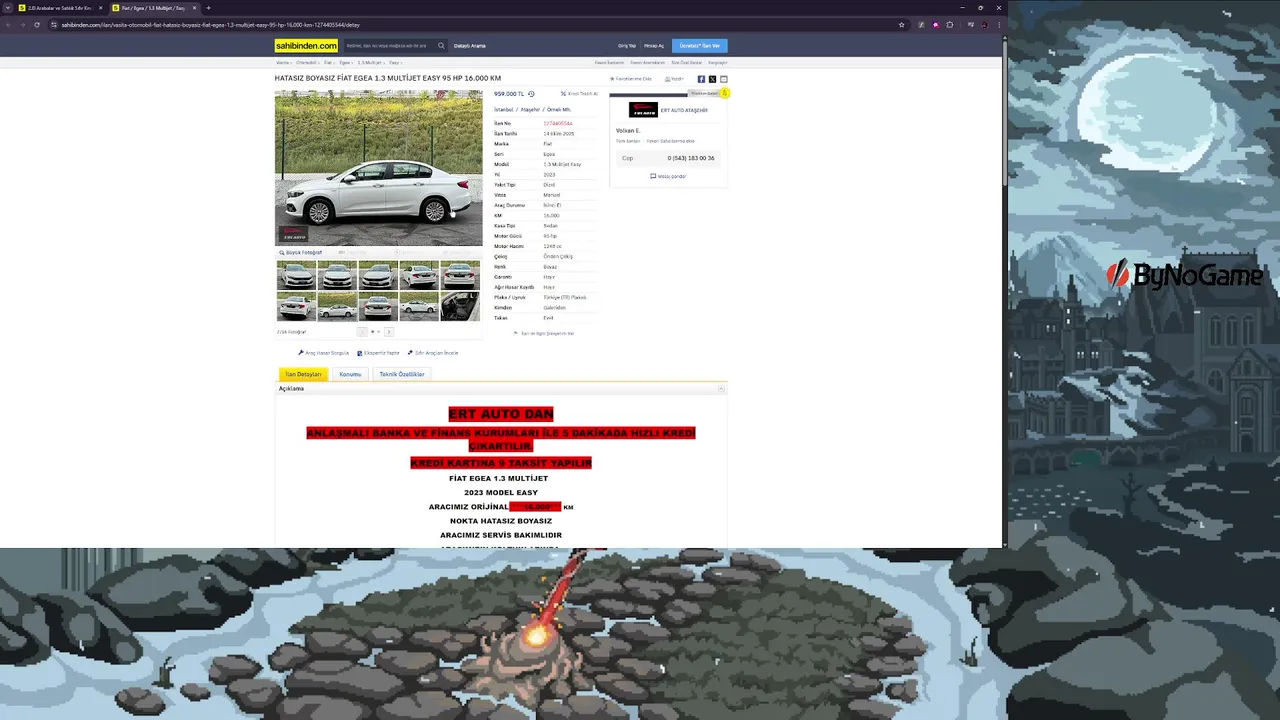Bookmark page with star icon

coord(901,24)
